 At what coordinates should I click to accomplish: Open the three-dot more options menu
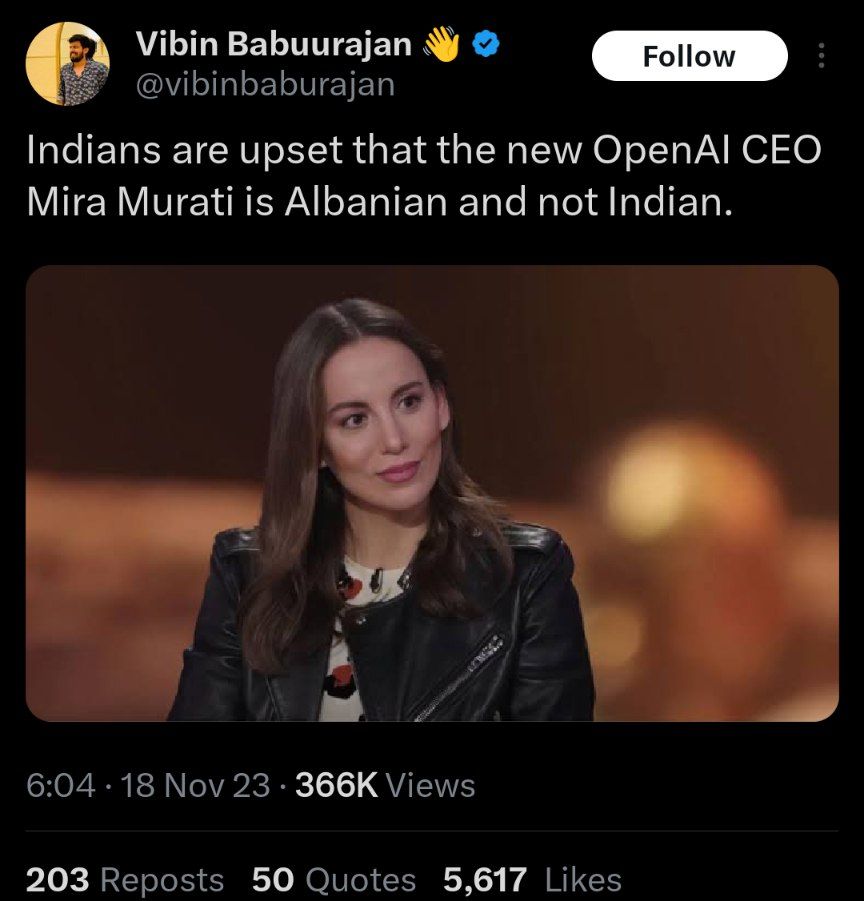821,56
